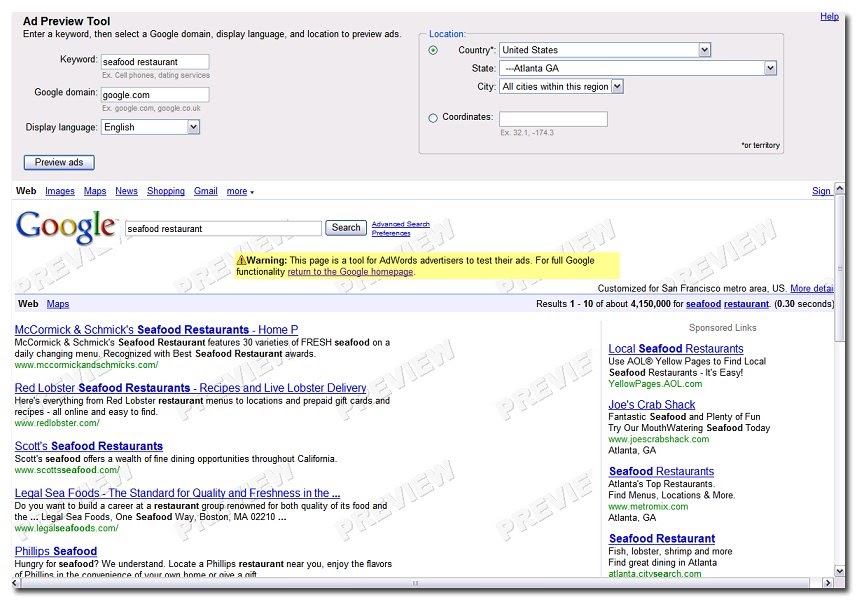This screenshot has width=857, height=600.
Task: Click the 'seafood' definition link in results bar
Action: 703,304
